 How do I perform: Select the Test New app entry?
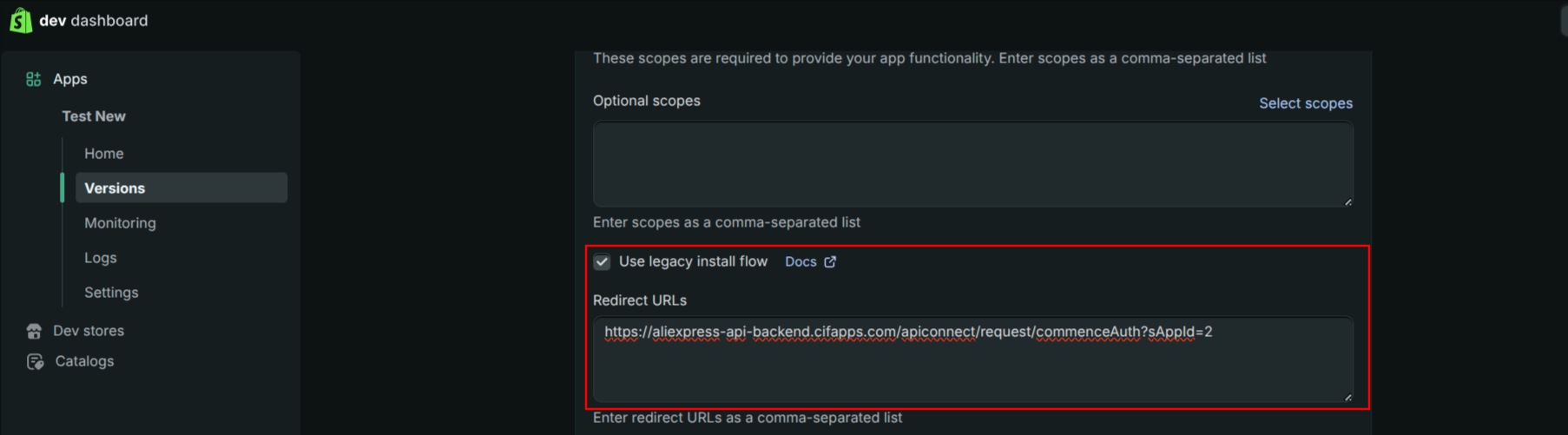pos(94,116)
